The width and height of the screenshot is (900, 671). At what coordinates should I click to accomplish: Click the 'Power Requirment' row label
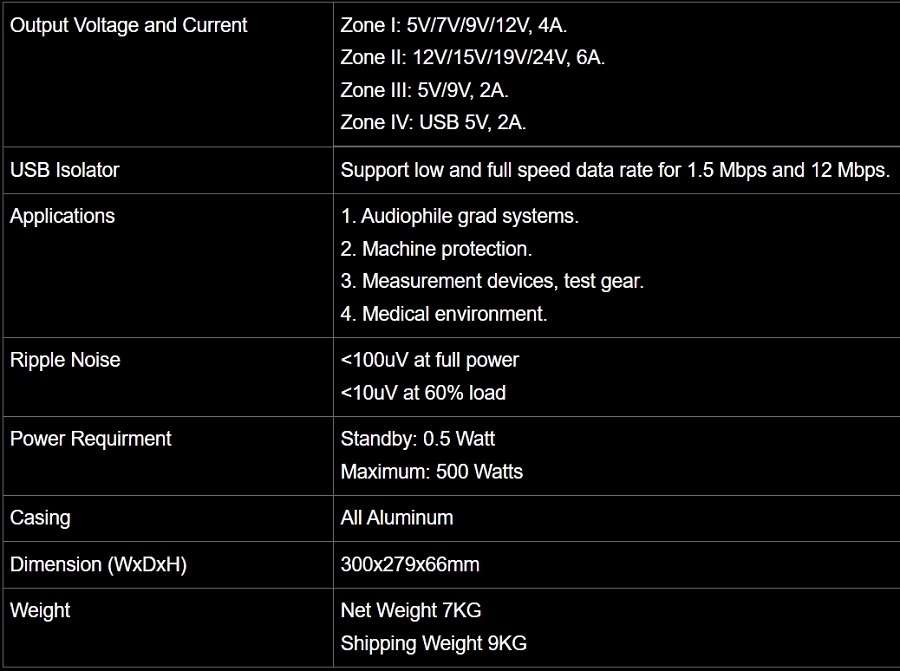click(x=91, y=439)
